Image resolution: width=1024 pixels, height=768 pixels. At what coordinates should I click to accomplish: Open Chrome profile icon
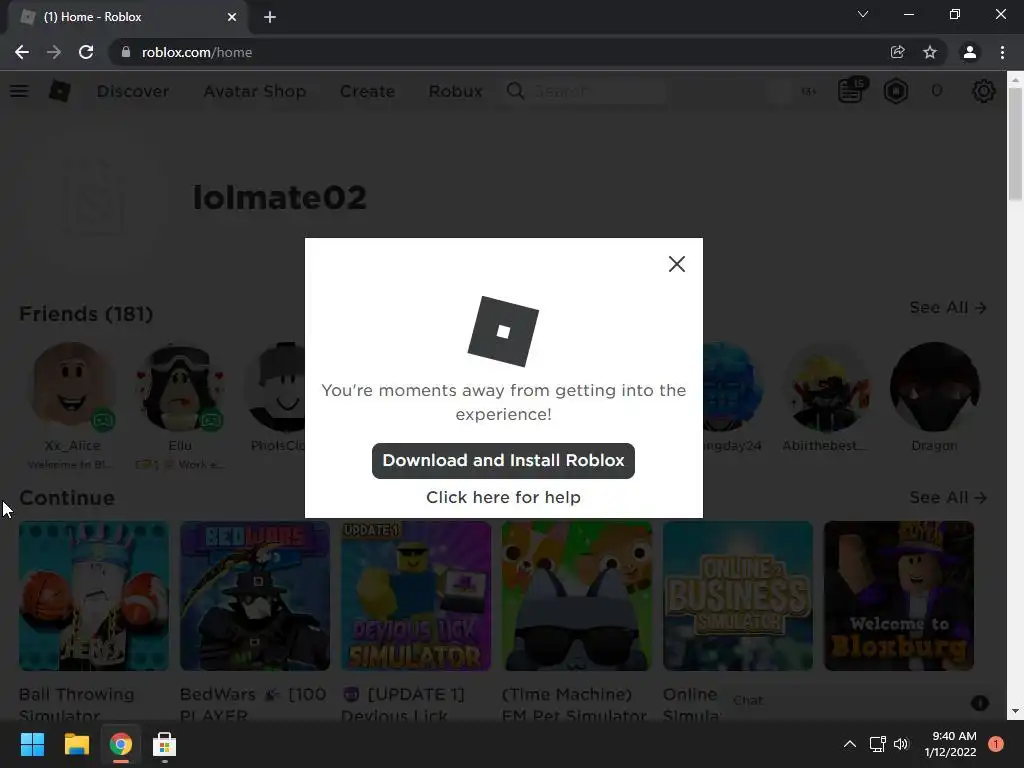click(x=970, y=52)
